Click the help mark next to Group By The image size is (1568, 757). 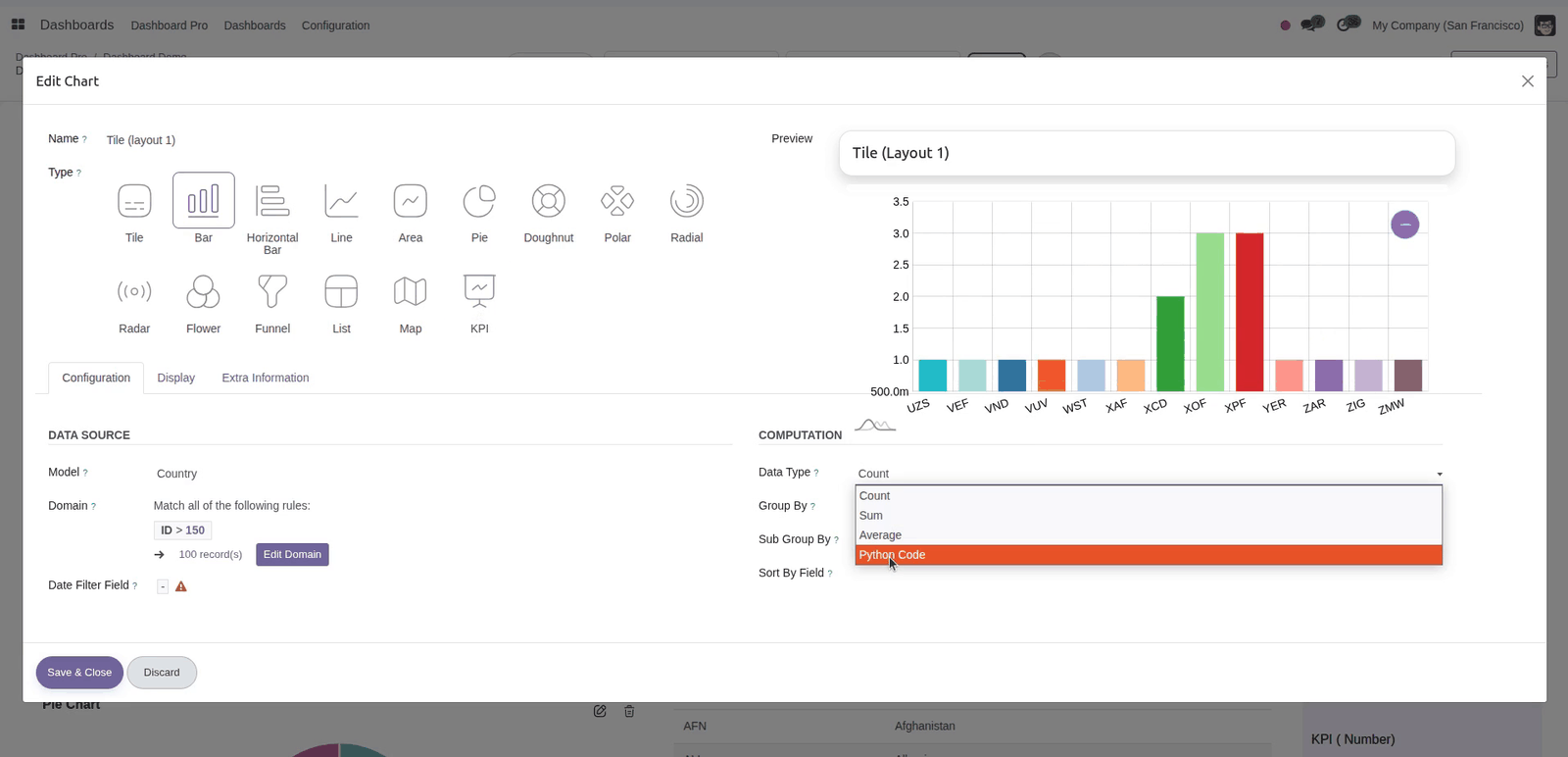pos(812,507)
